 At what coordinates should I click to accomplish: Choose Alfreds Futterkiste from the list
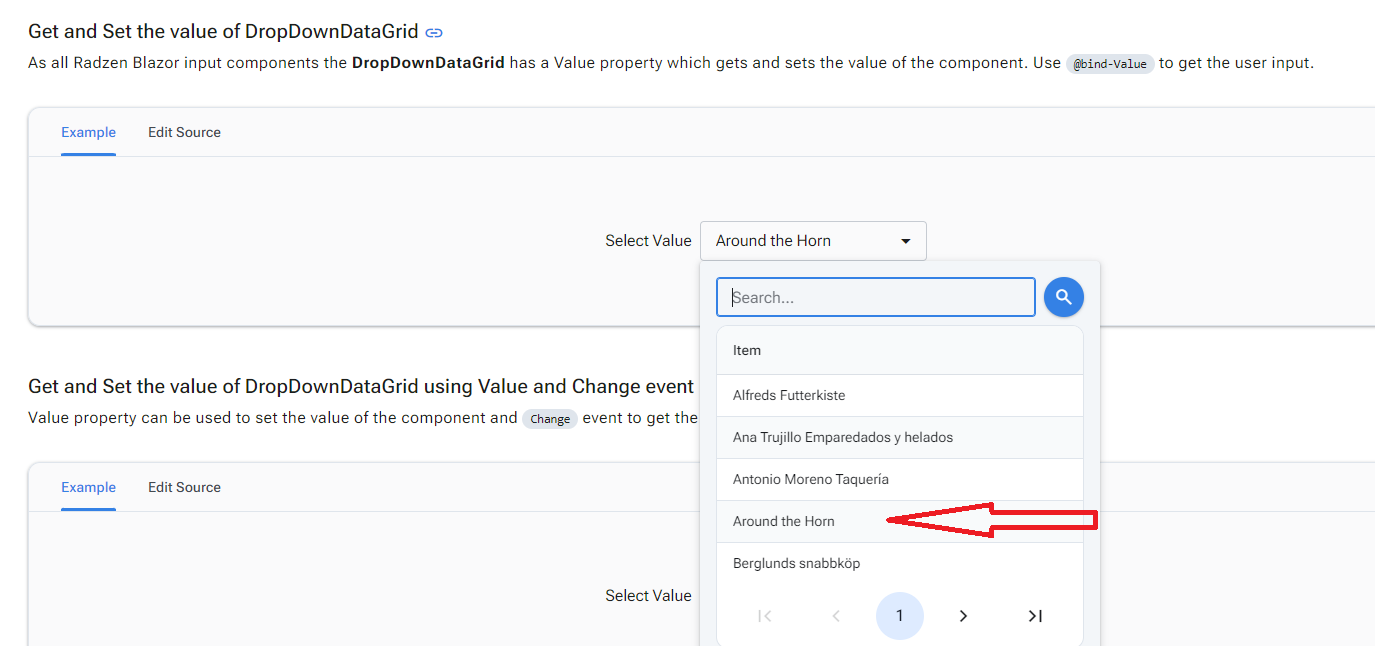click(x=900, y=396)
